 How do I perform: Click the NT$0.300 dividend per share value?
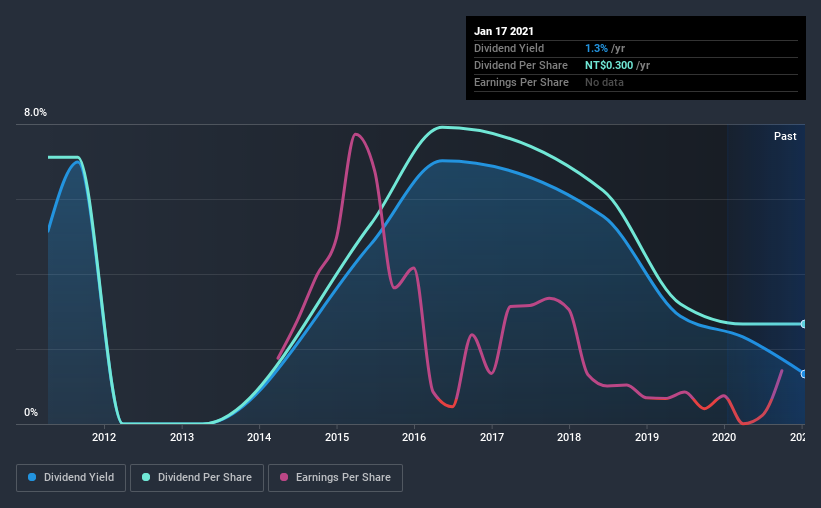pos(609,65)
